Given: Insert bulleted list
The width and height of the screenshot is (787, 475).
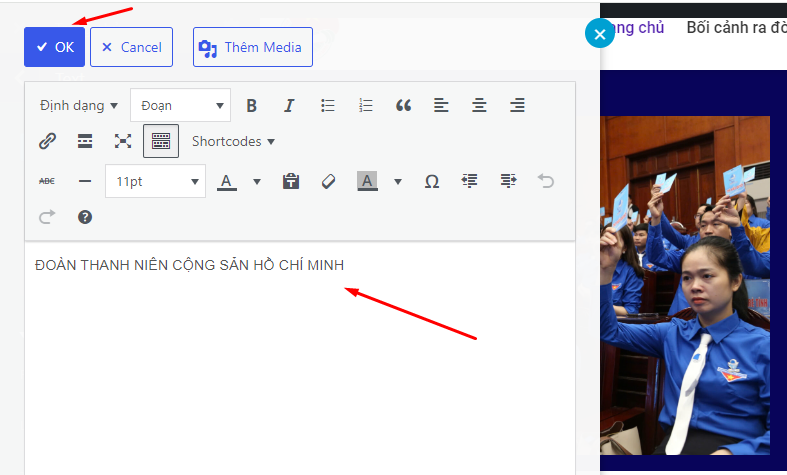Looking at the screenshot, I should (x=328, y=105).
